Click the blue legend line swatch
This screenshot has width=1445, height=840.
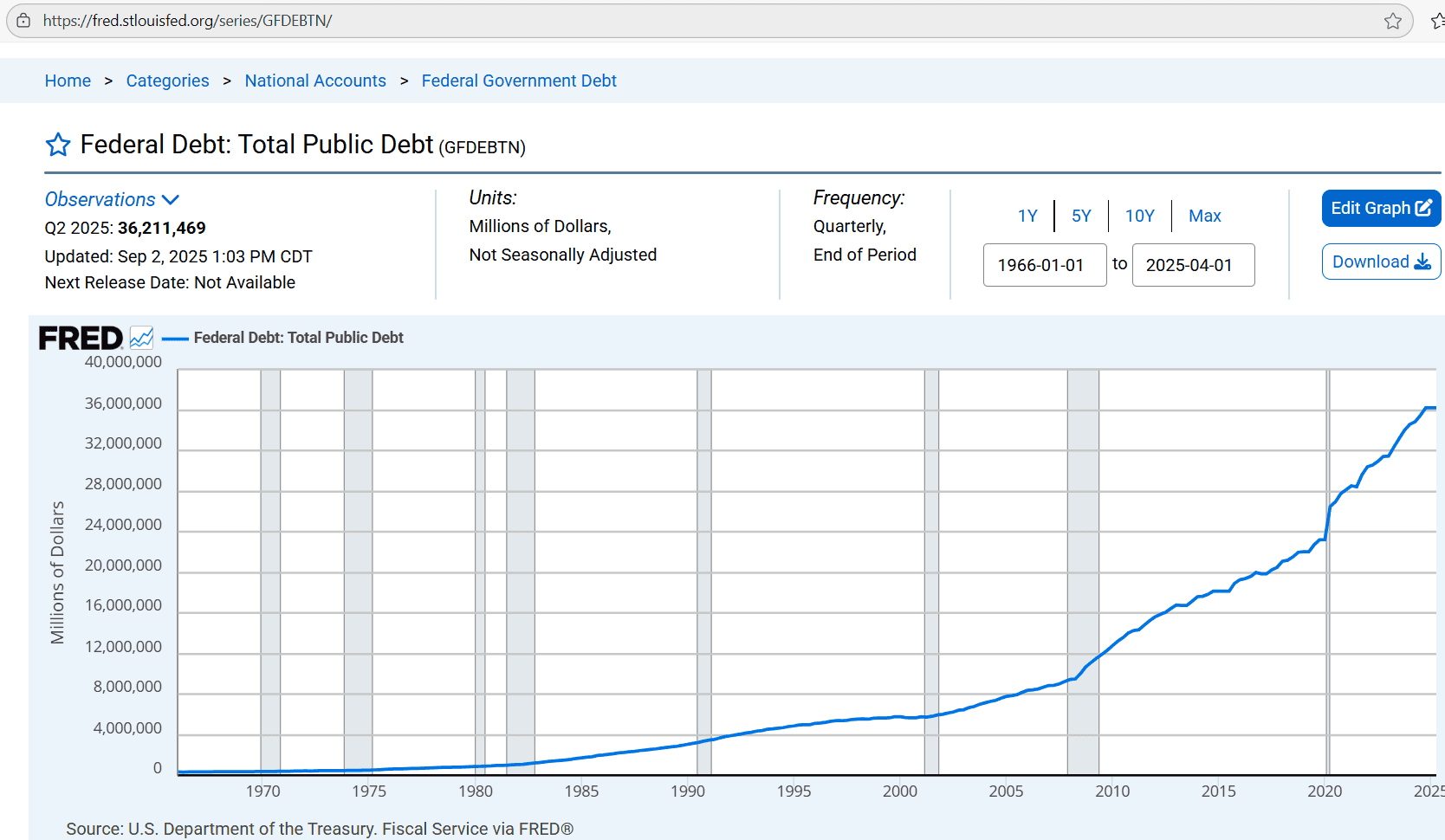coord(175,339)
